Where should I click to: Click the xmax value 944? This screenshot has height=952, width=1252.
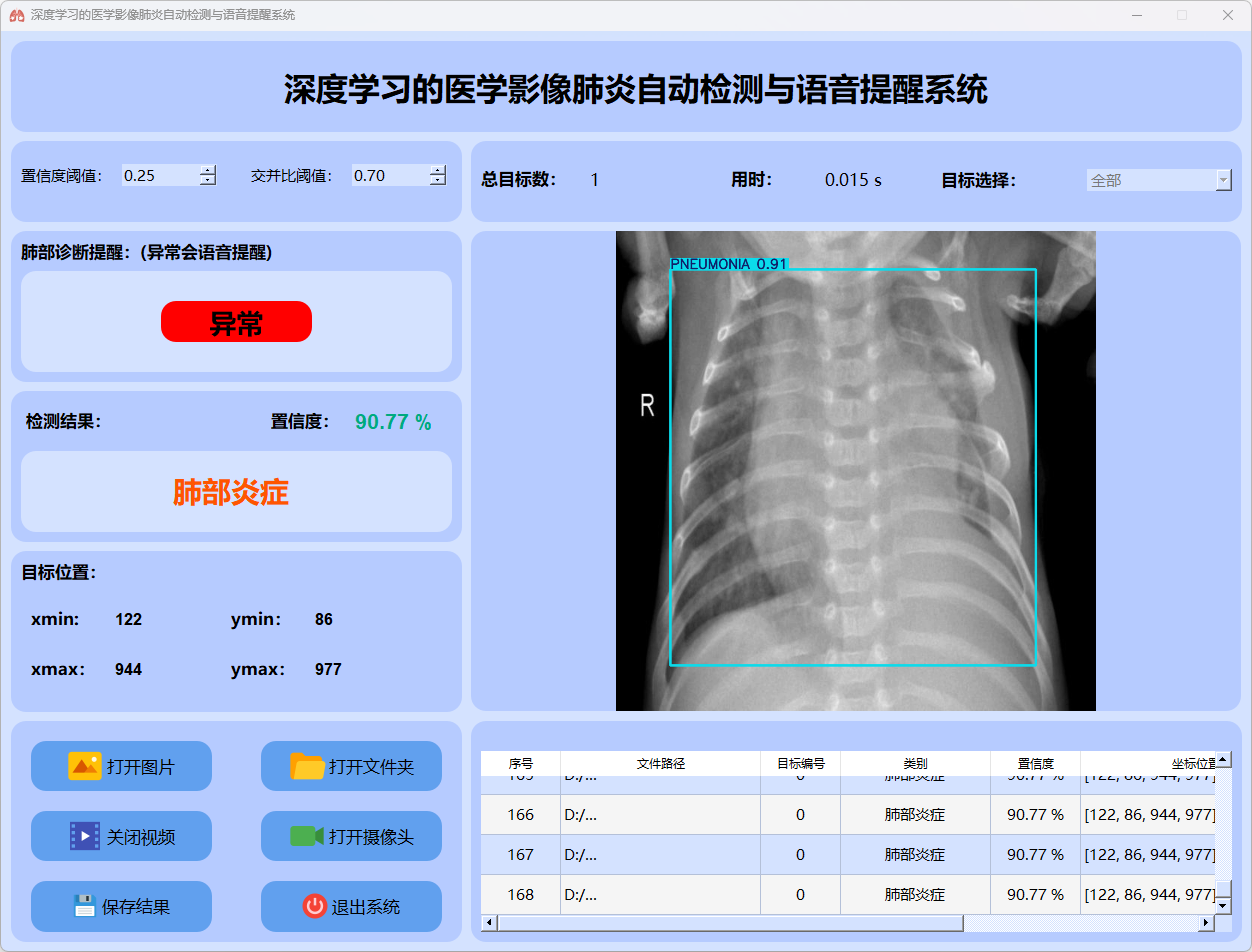click(x=129, y=670)
